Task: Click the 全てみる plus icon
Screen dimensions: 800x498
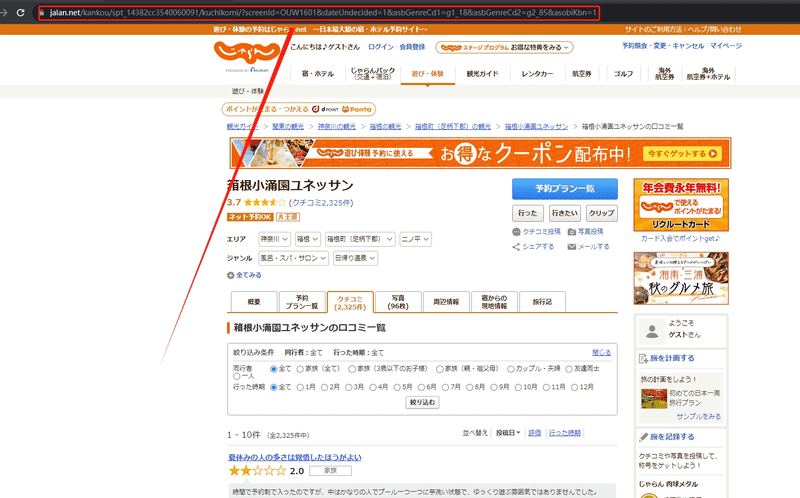Action: [x=231, y=276]
